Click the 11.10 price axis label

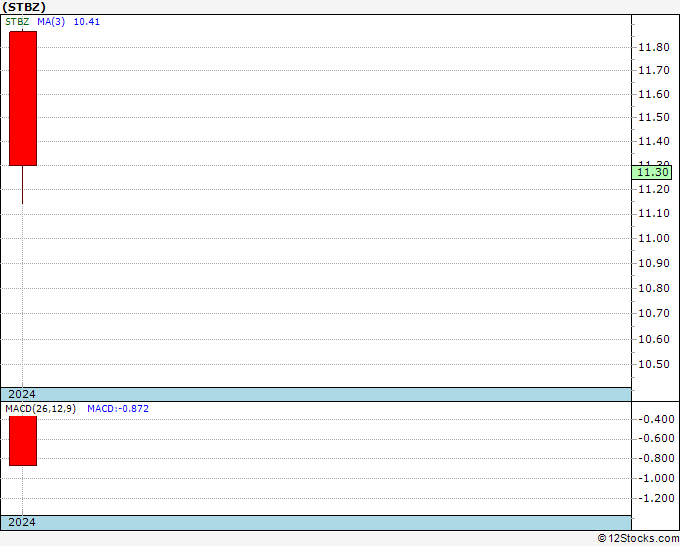pos(654,213)
